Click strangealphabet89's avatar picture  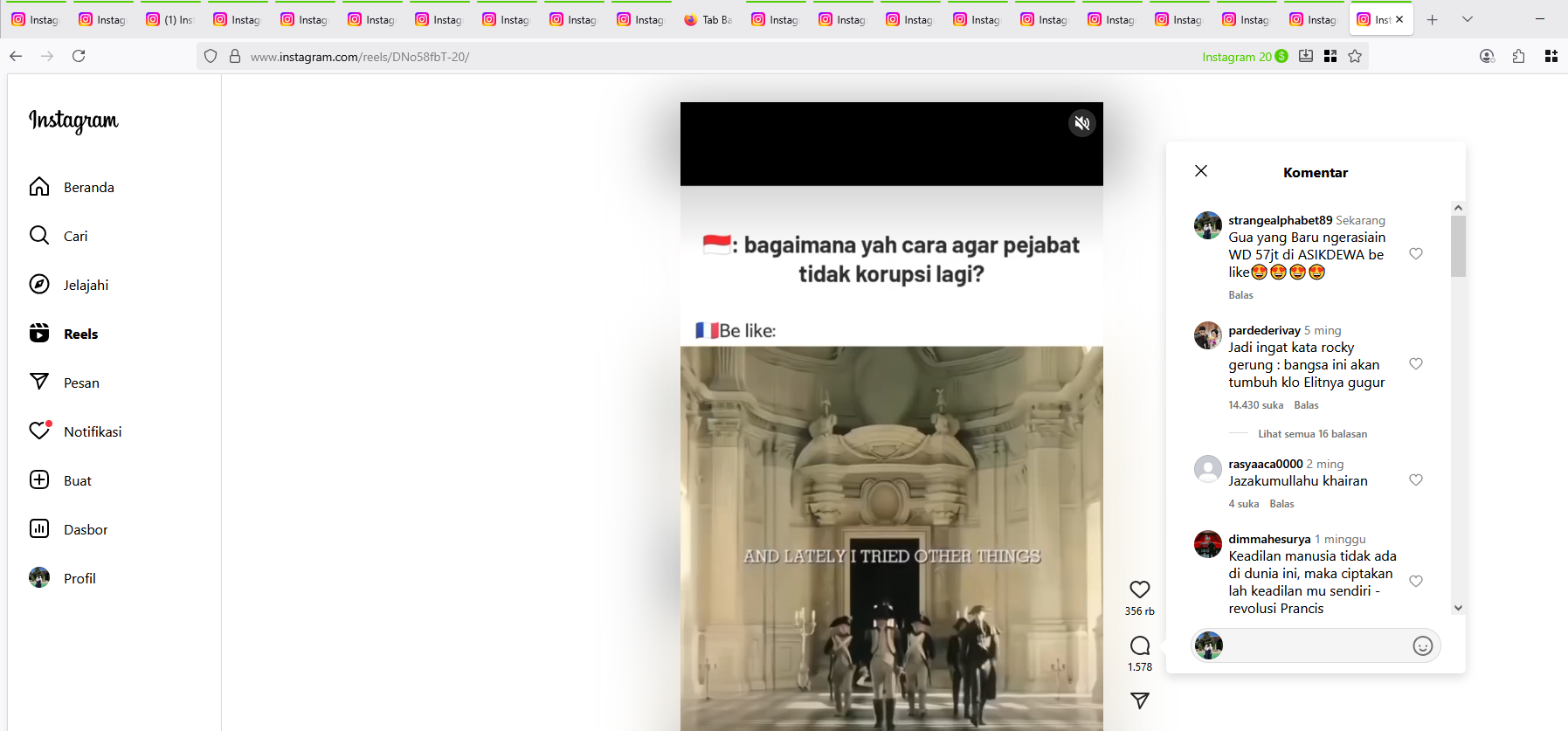coord(1208,225)
